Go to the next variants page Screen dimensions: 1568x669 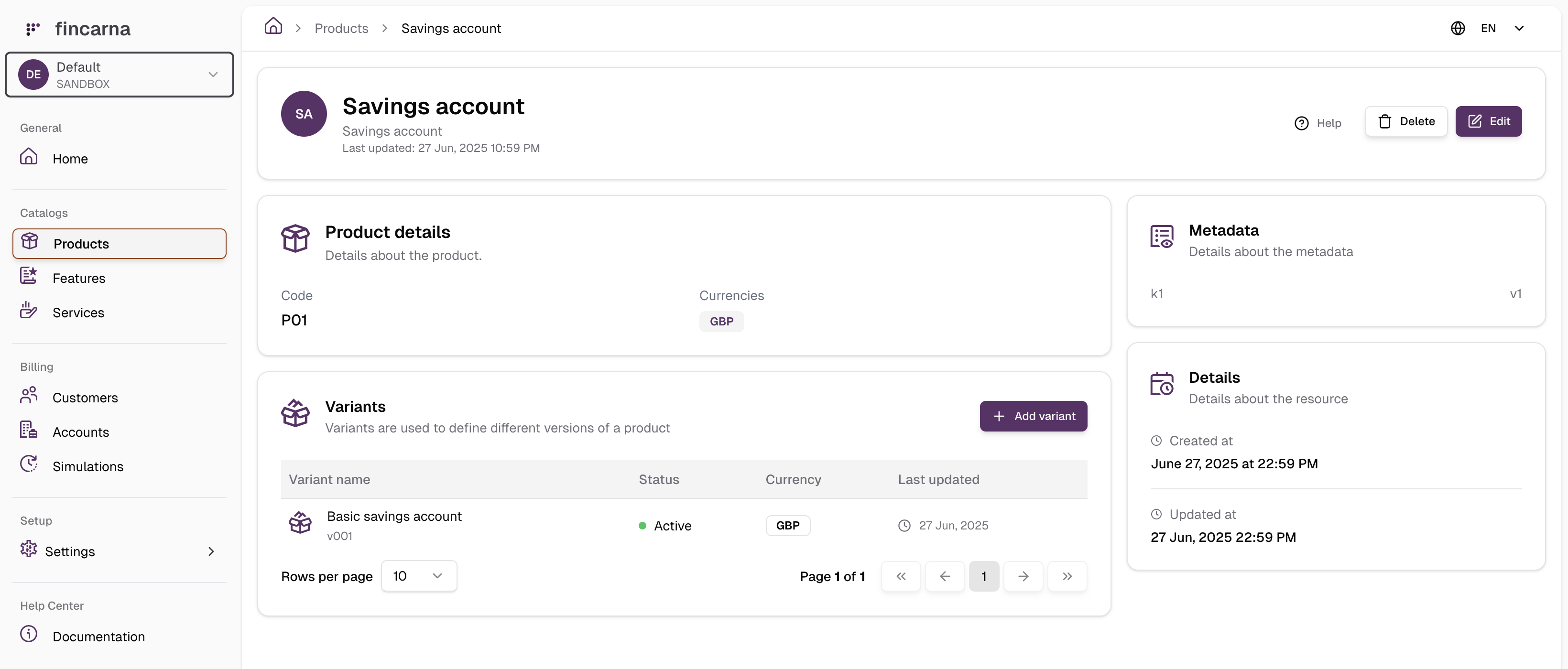[1023, 576]
